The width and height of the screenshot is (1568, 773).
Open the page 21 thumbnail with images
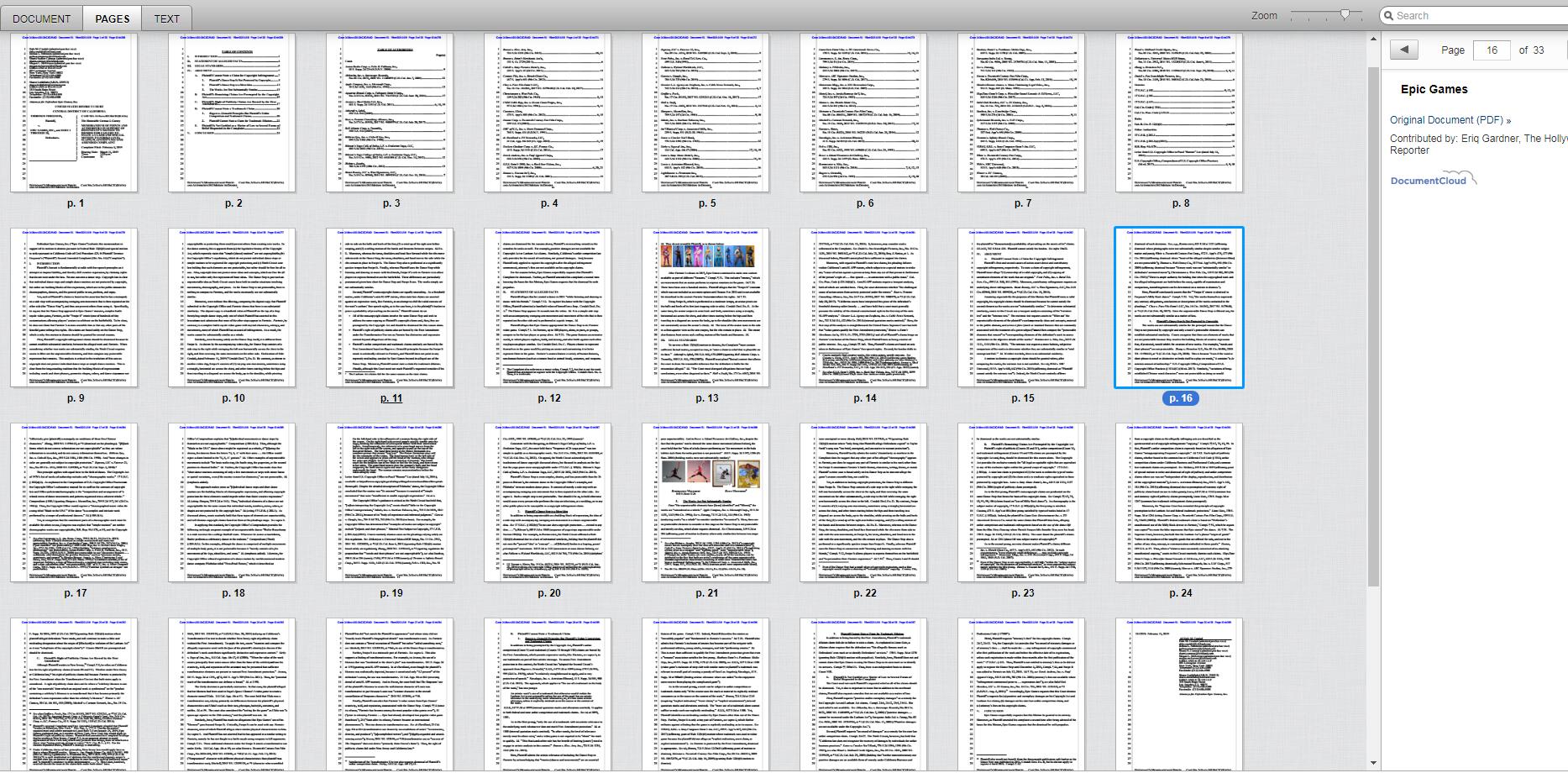click(x=705, y=502)
